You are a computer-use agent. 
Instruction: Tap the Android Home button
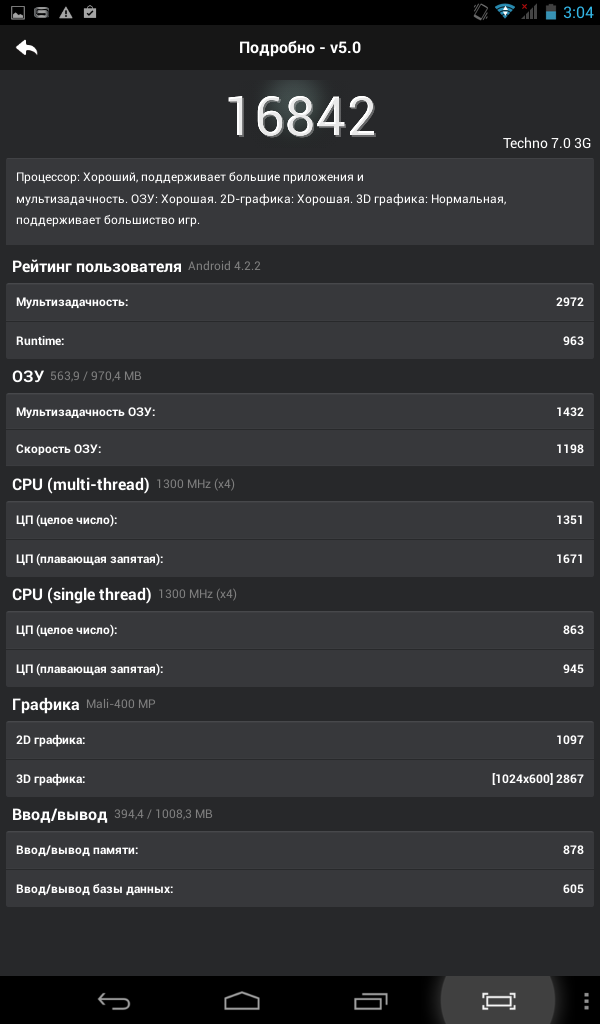tap(242, 1000)
